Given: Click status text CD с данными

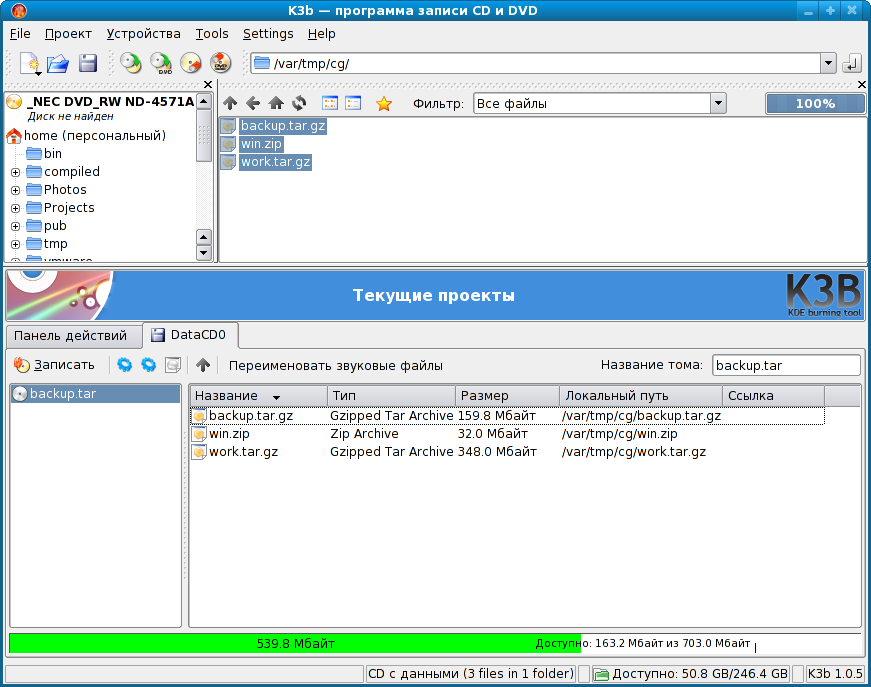Looking at the screenshot, I should [x=470, y=674].
